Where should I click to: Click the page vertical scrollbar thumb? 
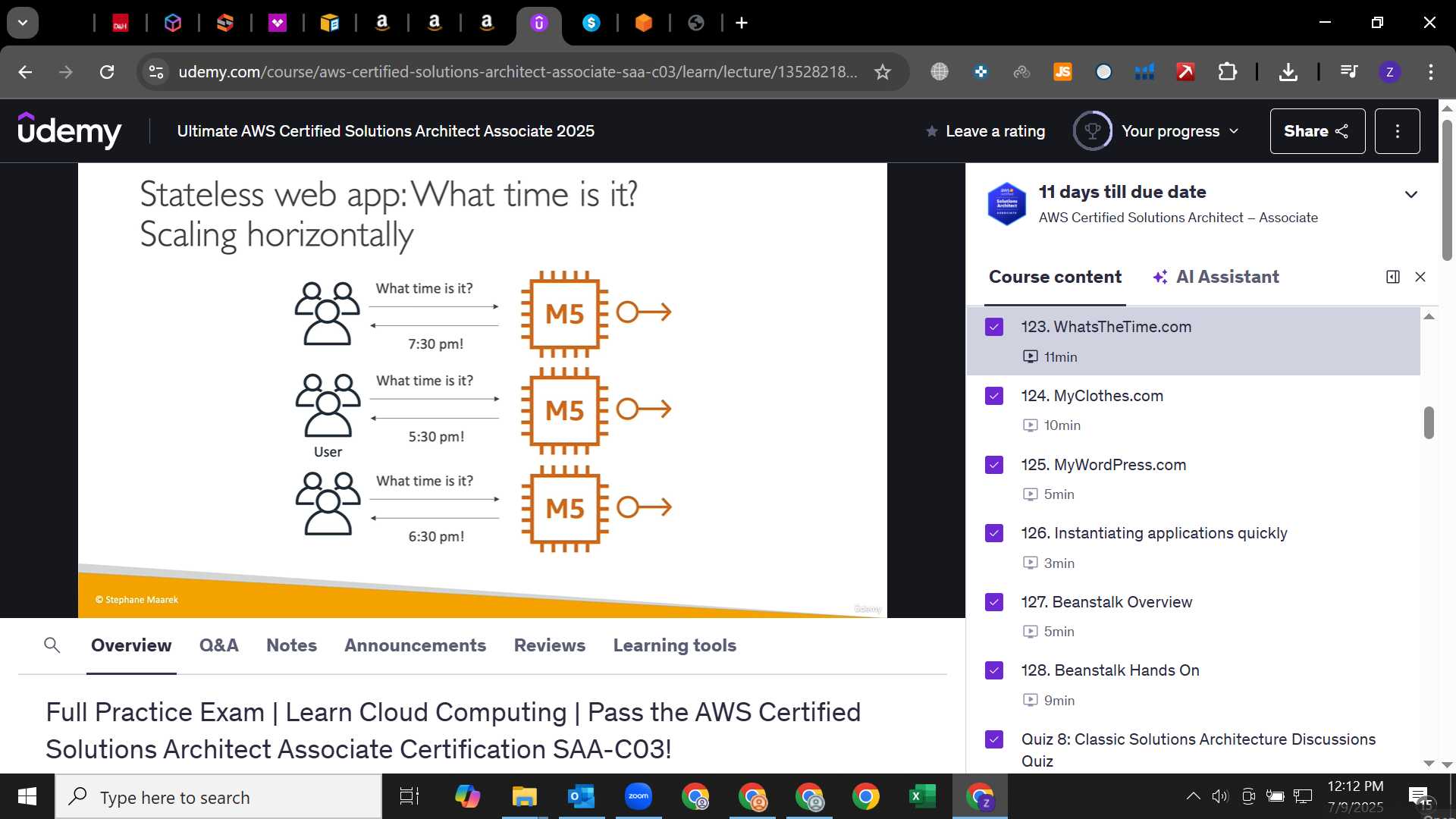(1447, 190)
